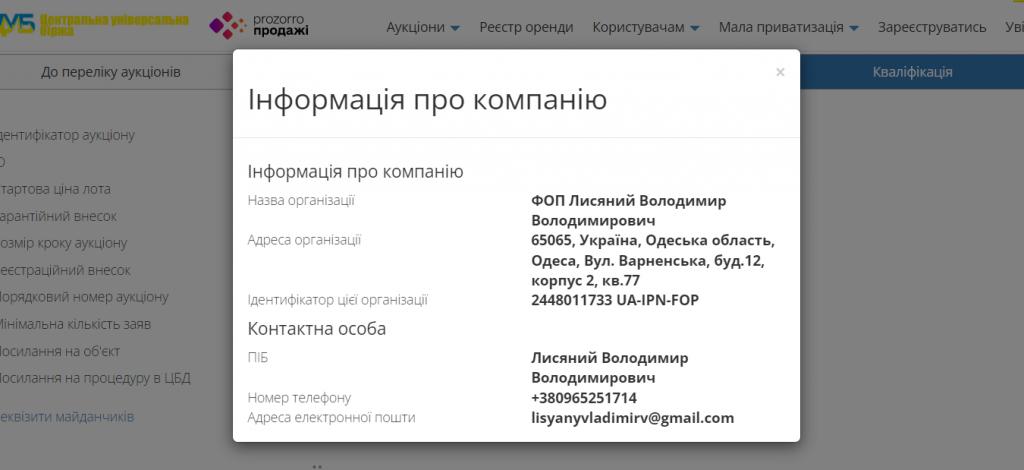Open the Користувачам dropdown menu
The height and width of the screenshot is (470, 1024).
pos(645,27)
